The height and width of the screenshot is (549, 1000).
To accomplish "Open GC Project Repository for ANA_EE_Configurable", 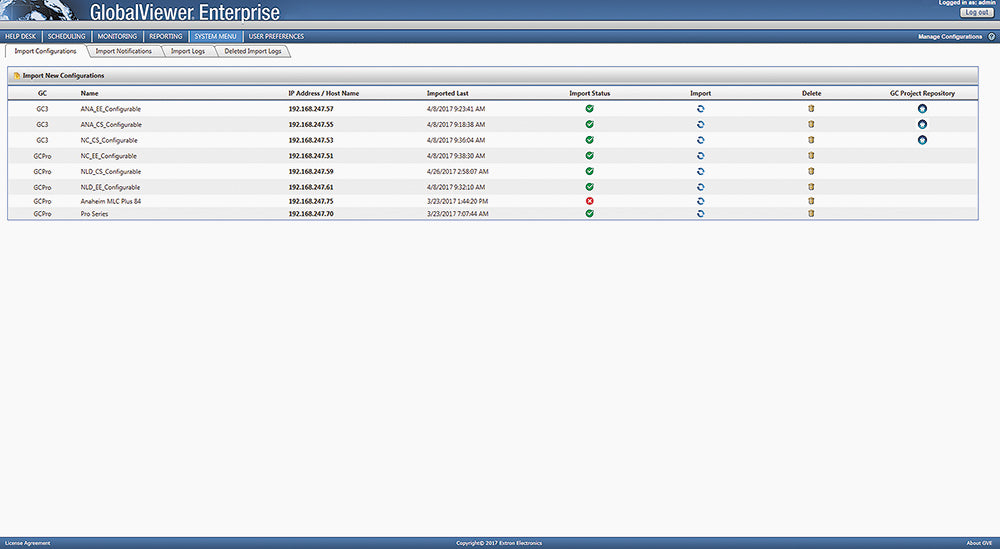I will [x=922, y=108].
